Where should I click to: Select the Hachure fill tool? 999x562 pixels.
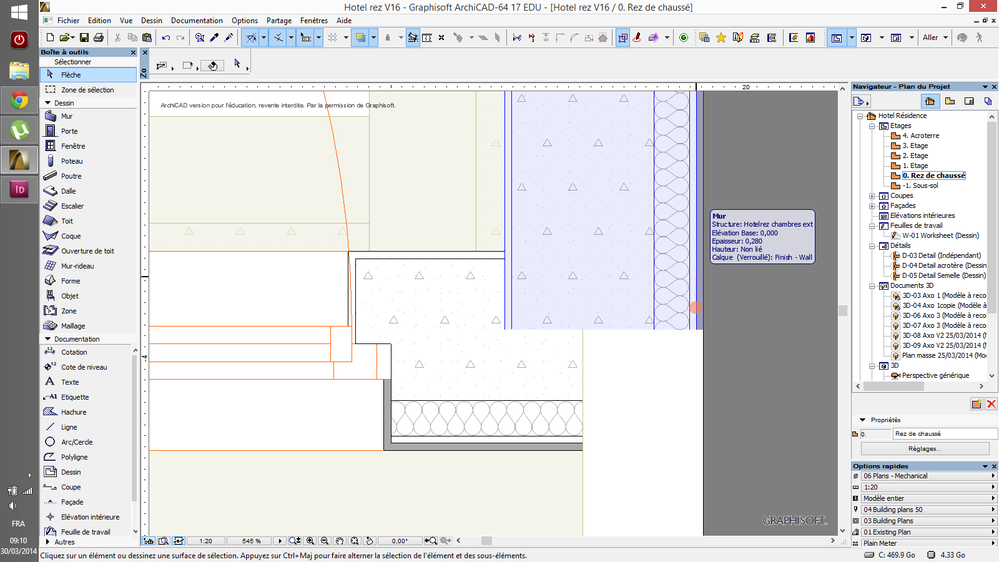pos(73,412)
